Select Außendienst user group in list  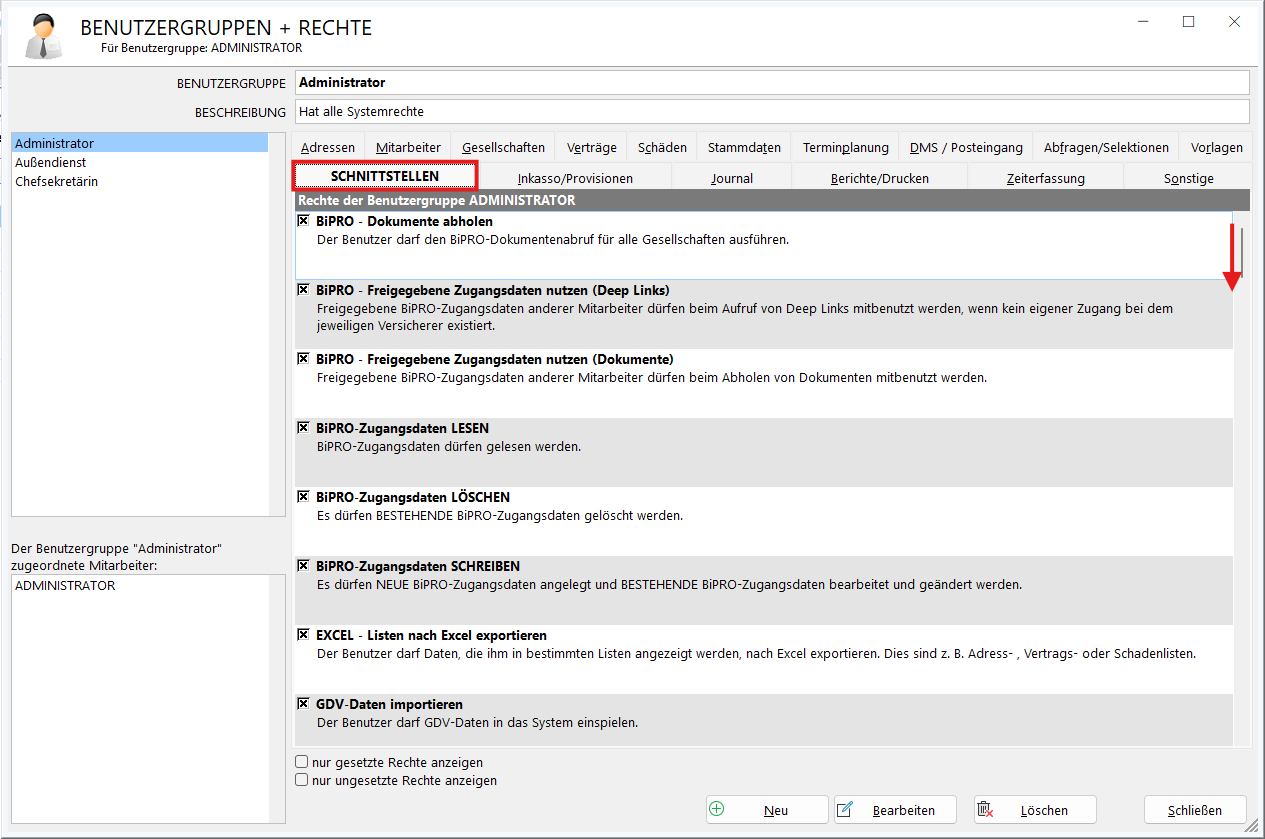50,163
